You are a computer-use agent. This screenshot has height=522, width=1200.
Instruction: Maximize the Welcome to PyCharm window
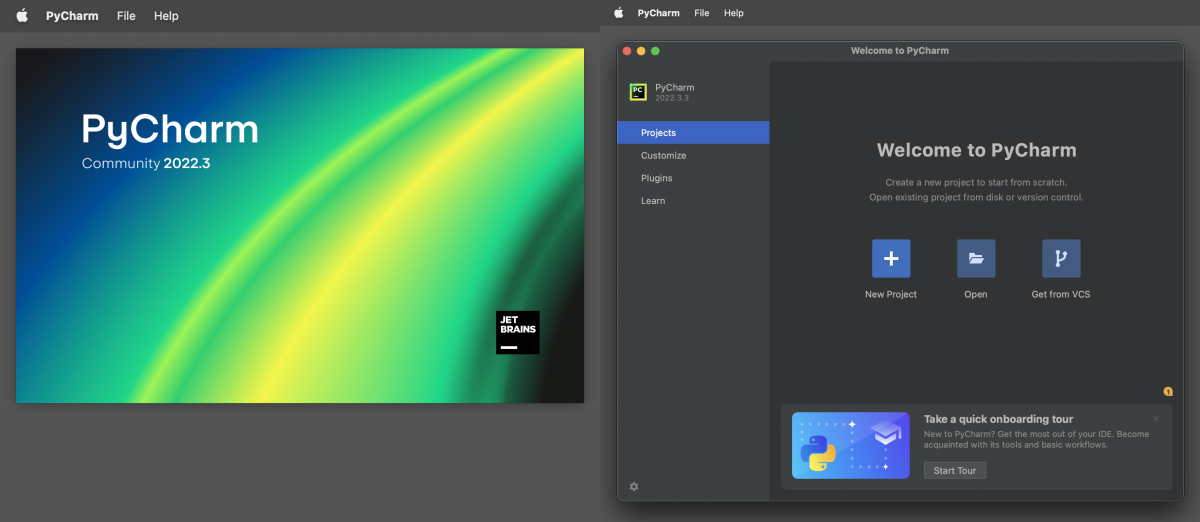pos(655,51)
